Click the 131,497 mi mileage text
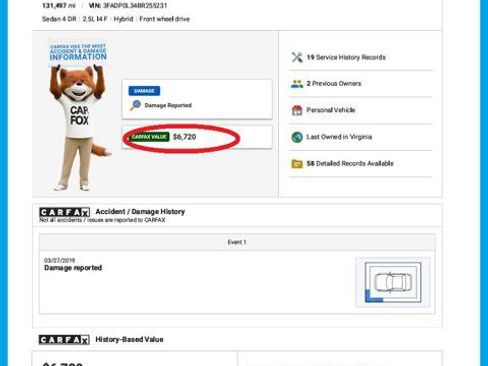Image resolution: width=488 pixels, height=366 pixels. coord(58,5)
